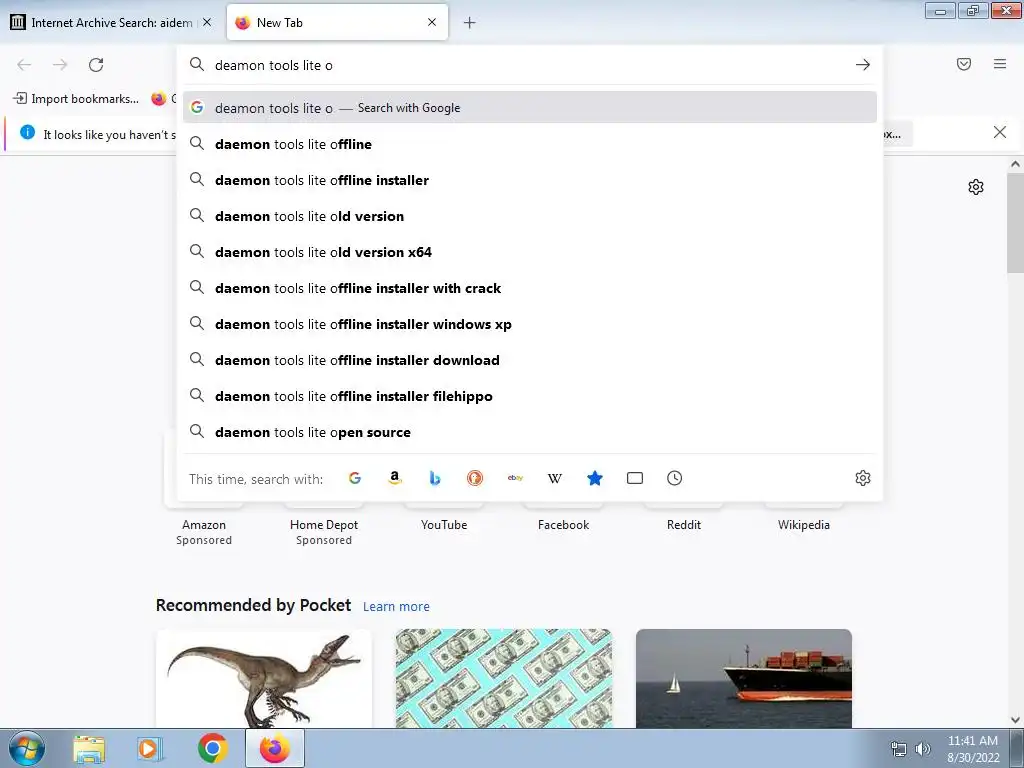Search with DuckDuckGo one-off icon
The image size is (1024, 768).
click(x=475, y=478)
